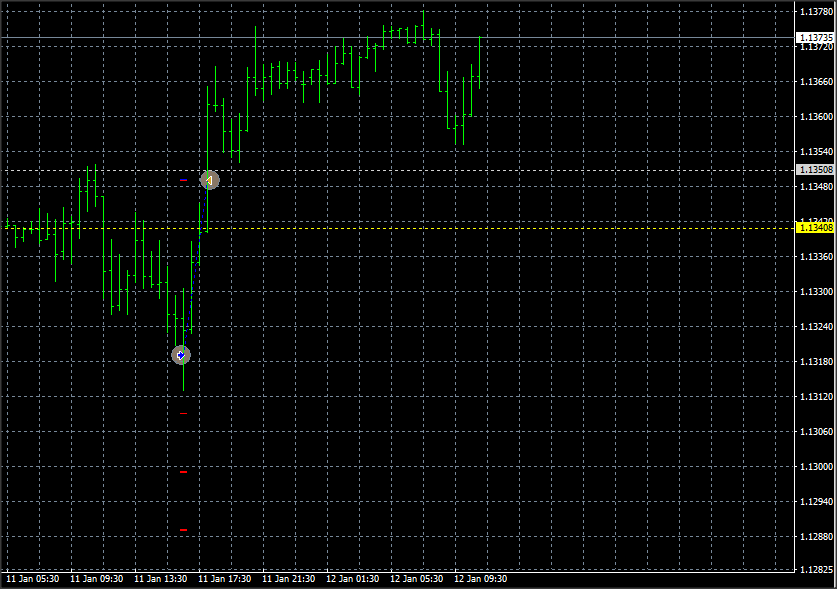Click the orange trade close arrow marker
The image size is (837, 589).
(x=209, y=180)
